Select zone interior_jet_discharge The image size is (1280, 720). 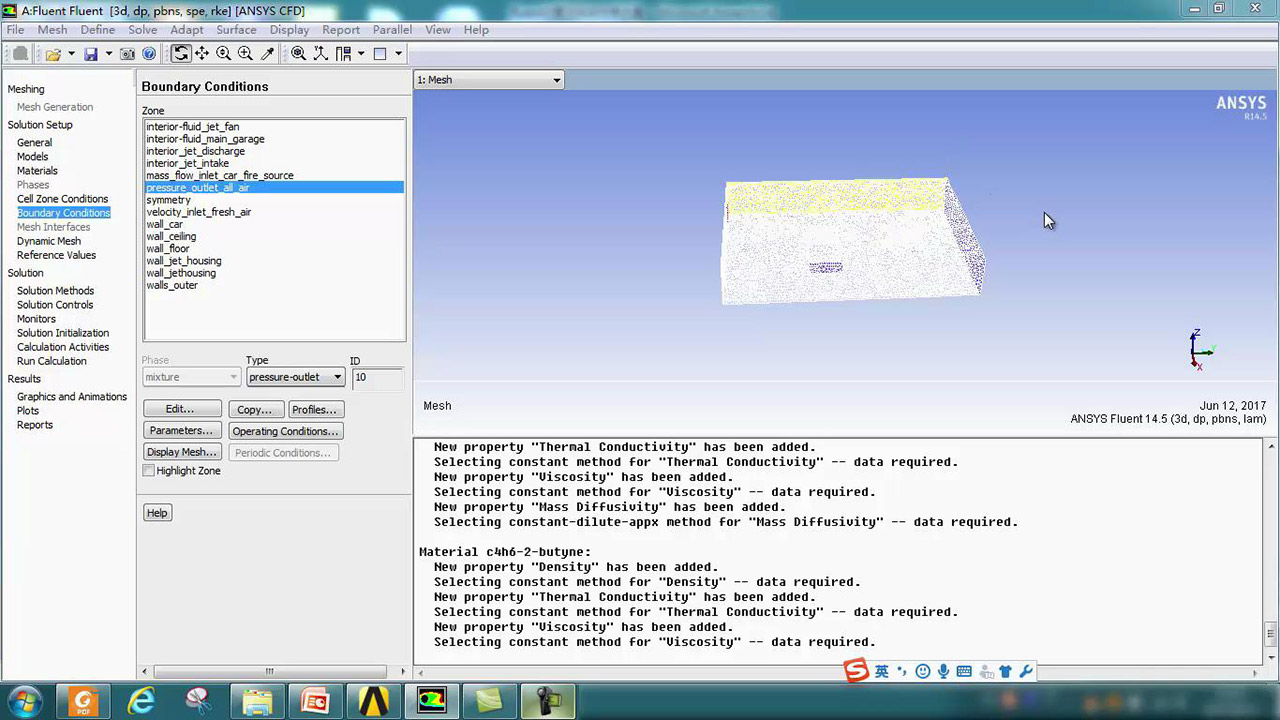tap(195, 151)
